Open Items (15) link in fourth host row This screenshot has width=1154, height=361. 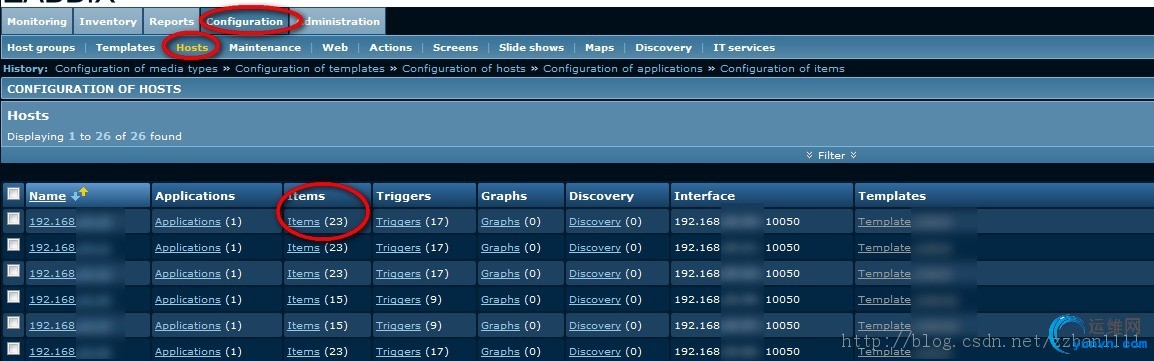tap(303, 299)
